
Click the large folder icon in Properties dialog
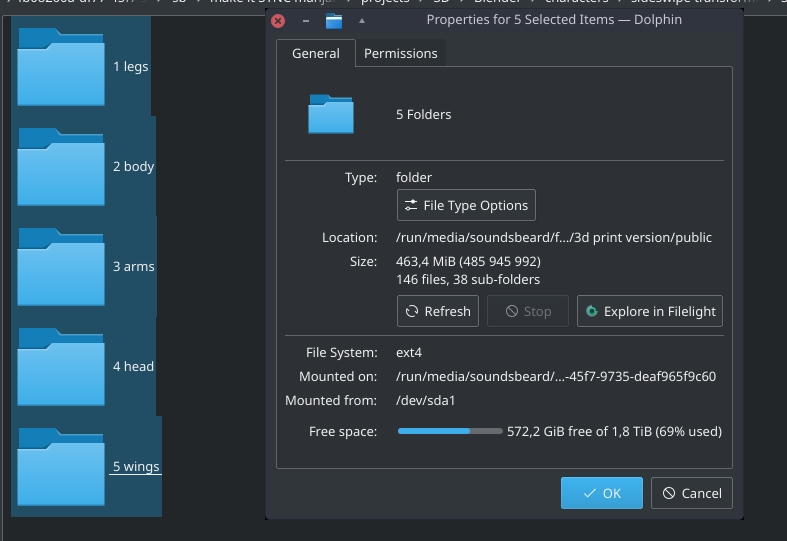tap(331, 114)
